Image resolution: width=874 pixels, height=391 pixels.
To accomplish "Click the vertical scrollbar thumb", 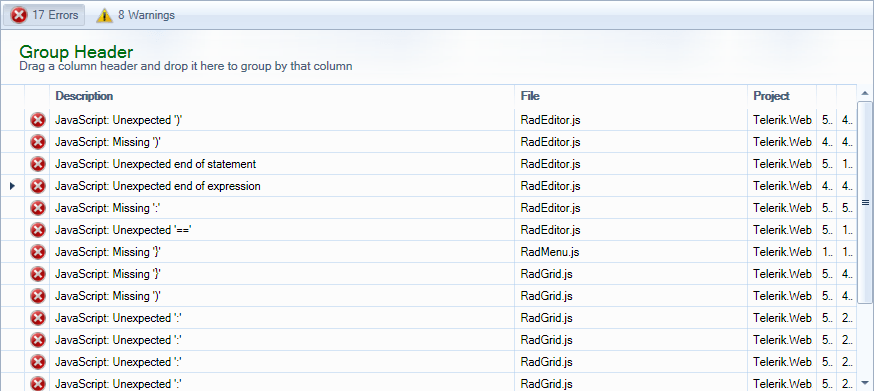I will pyautogui.click(x=865, y=202).
